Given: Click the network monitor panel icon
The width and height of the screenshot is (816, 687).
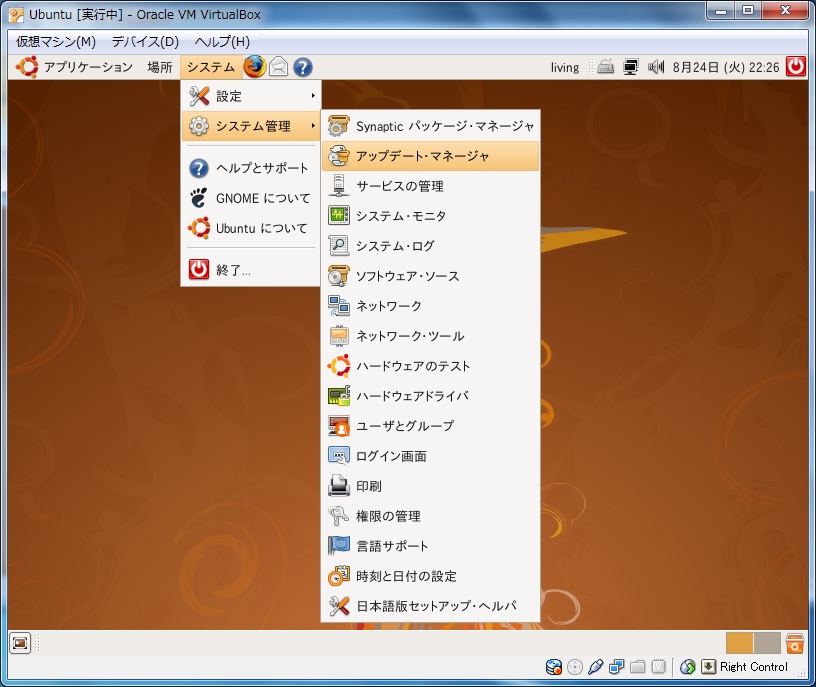Looking at the screenshot, I should click(631, 67).
